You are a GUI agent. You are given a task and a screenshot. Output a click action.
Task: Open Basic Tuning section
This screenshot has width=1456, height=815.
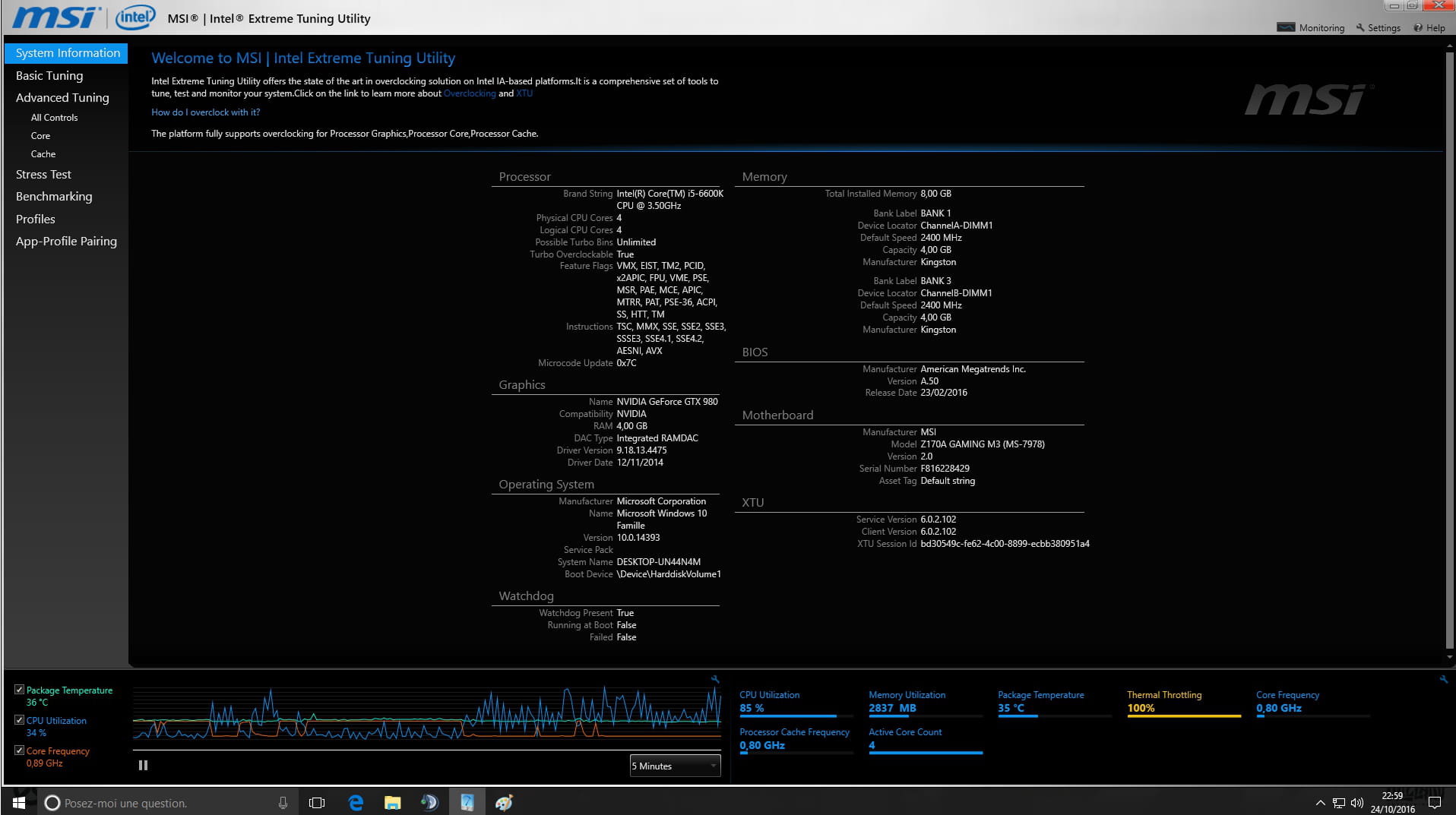pos(49,76)
